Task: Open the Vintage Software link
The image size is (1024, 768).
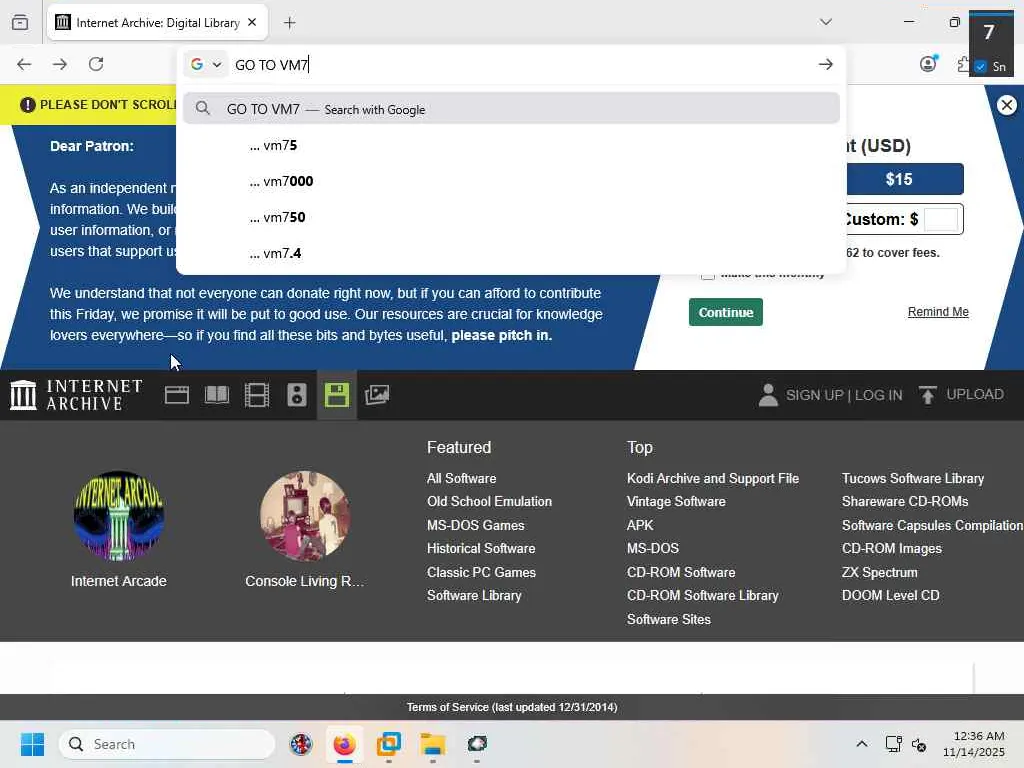Action: [676, 502]
